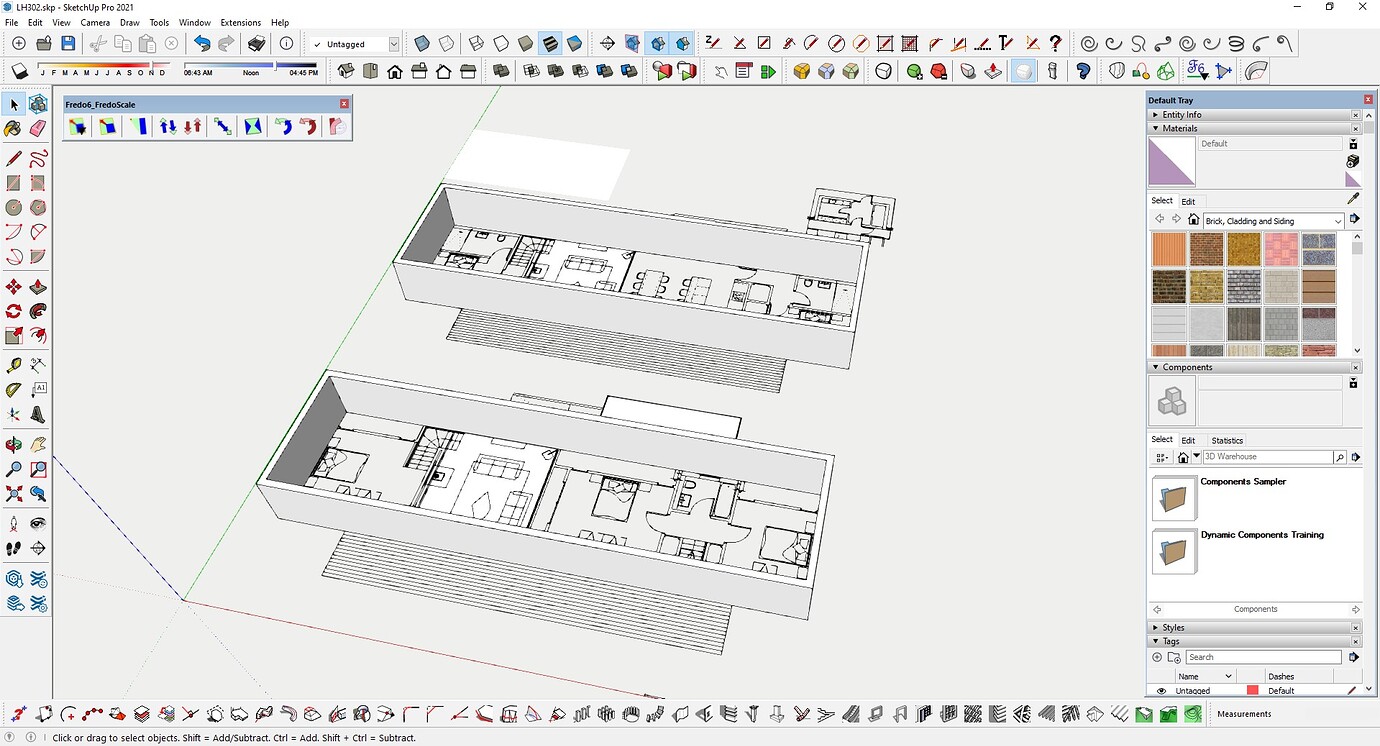Open the Brick, Cladding and Siding dropdown
This screenshot has height=746, width=1380.
(x=1338, y=221)
